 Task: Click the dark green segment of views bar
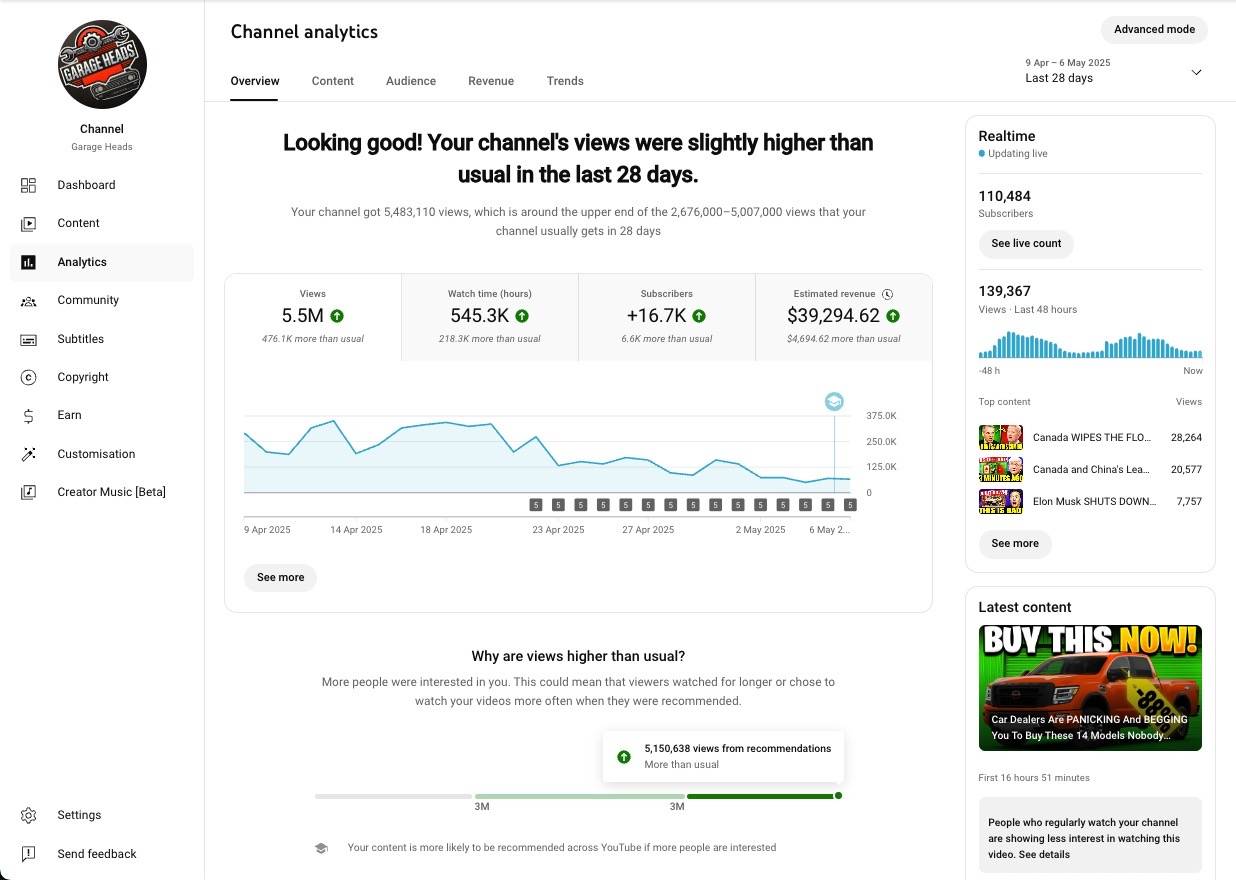[x=760, y=796]
